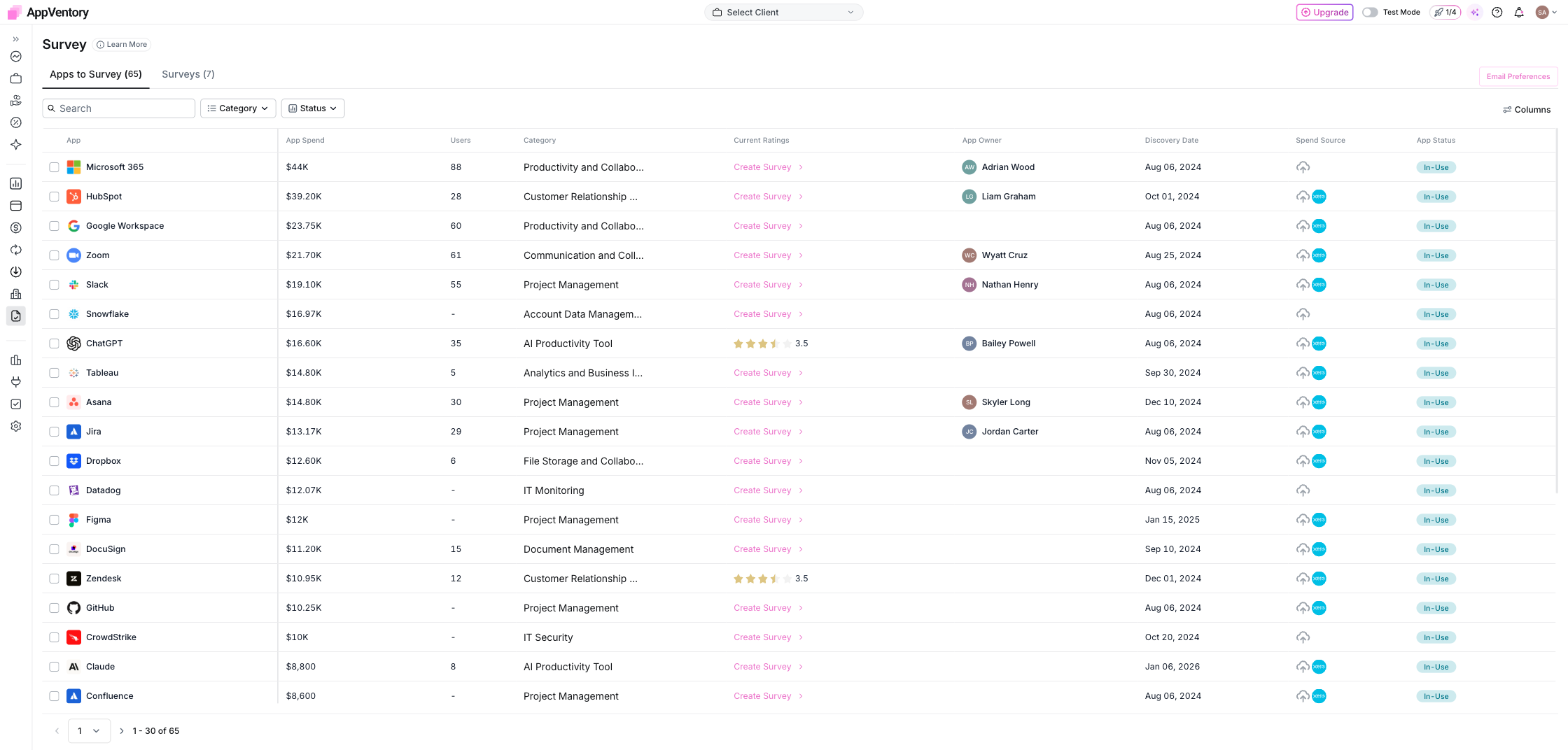Open the circular arrows renewal icon in sidebar
The height and width of the screenshot is (750, 1568).
(x=15, y=250)
